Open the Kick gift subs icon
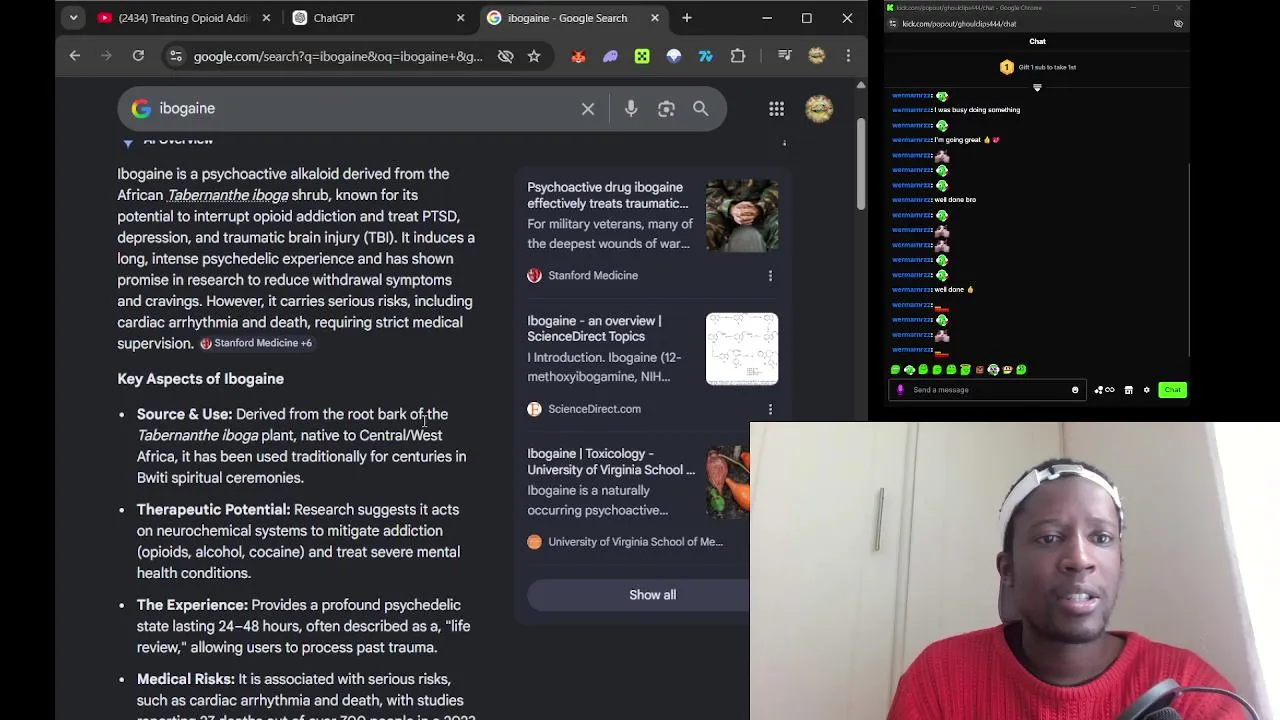The height and width of the screenshot is (720, 1280). point(1104,390)
